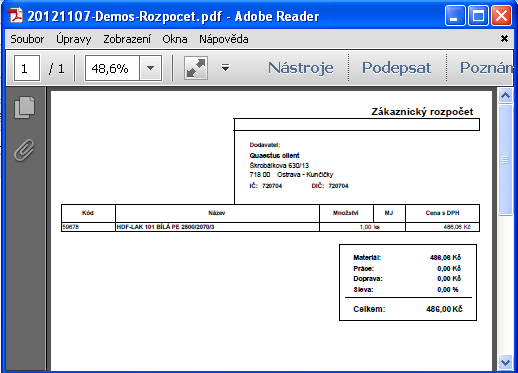Open the Poznámky pane button
518x373 pixels.
tap(486, 68)
